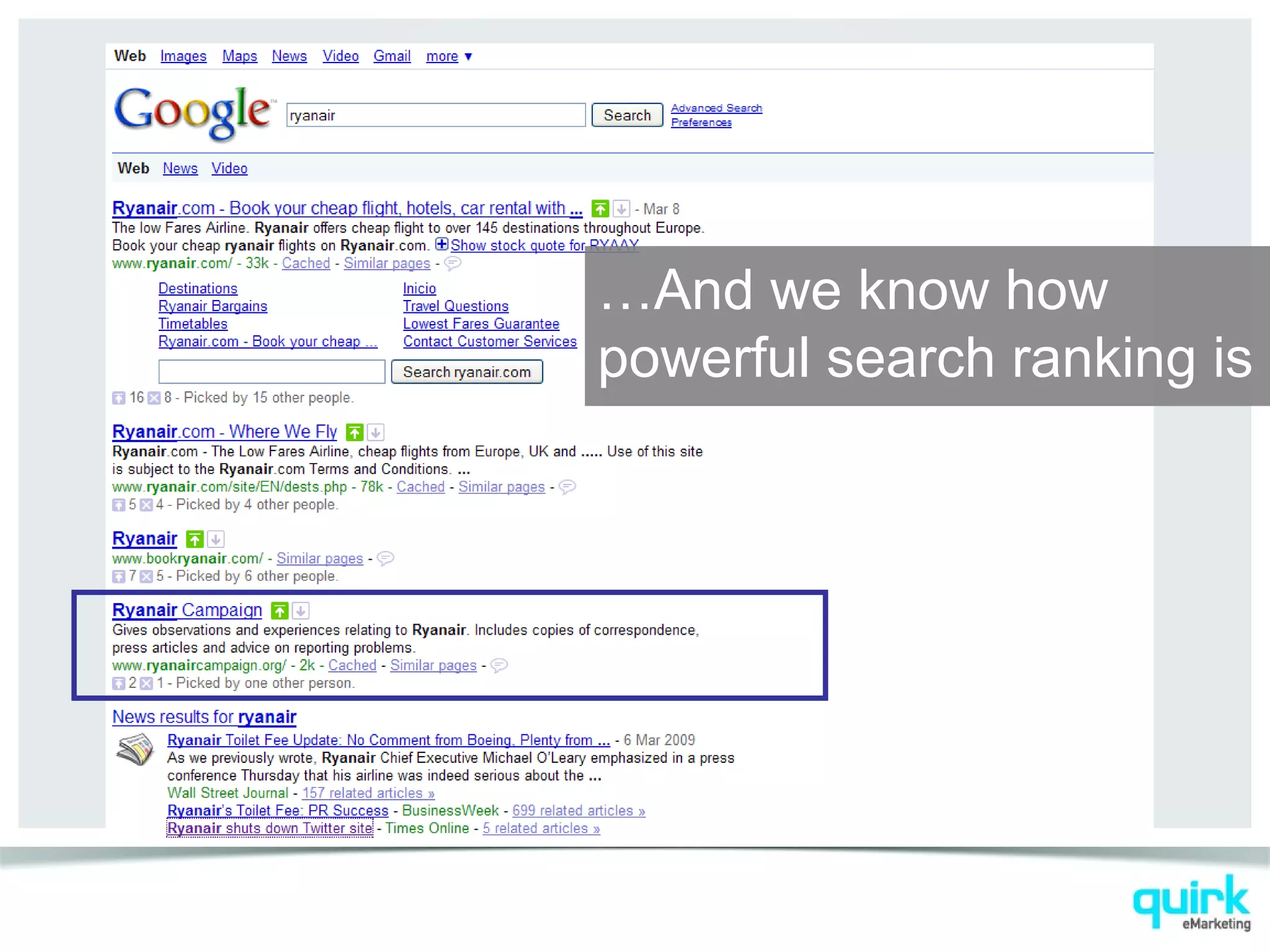
Task: Click the gray remove count icon beside 8
Action: (154, 398)
